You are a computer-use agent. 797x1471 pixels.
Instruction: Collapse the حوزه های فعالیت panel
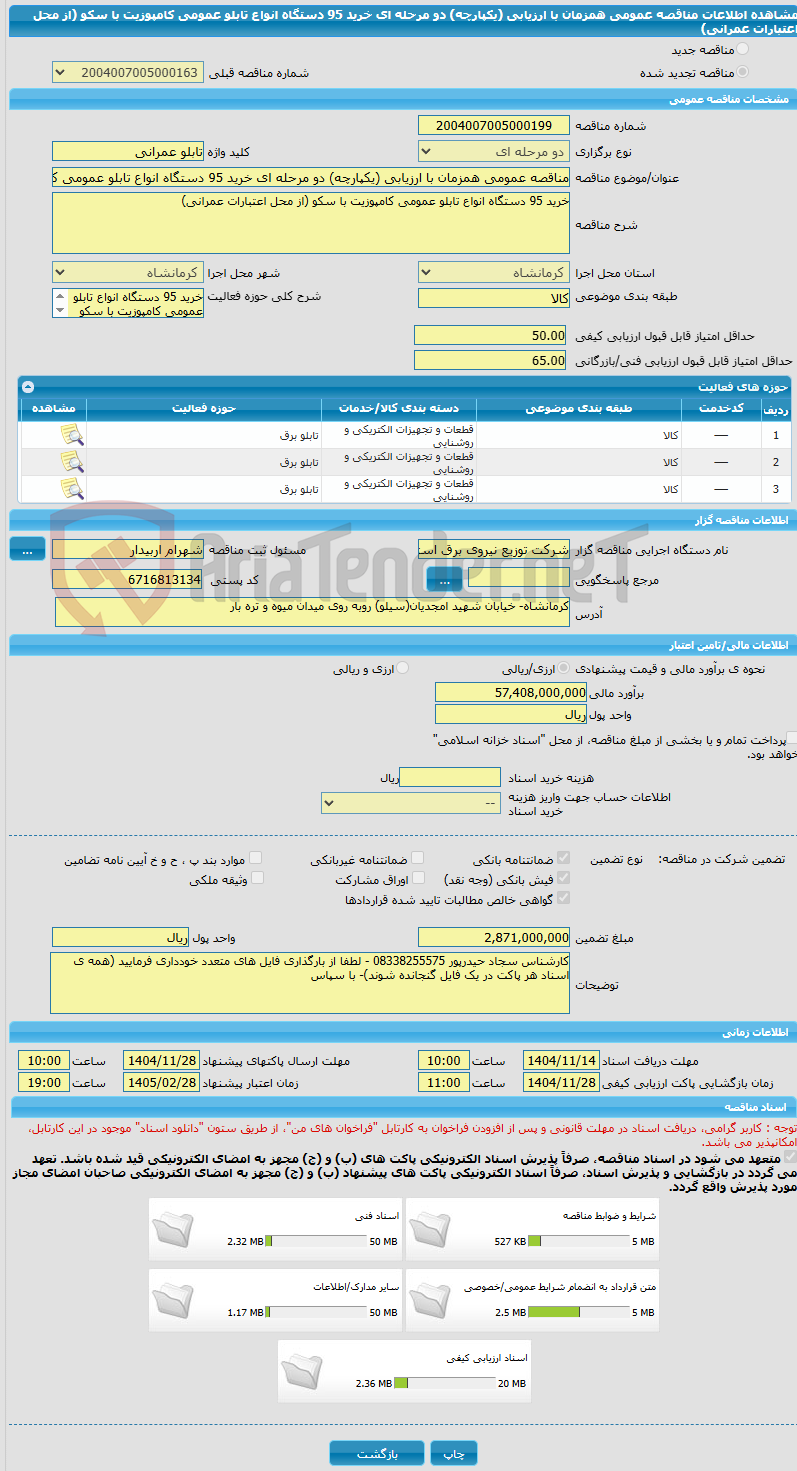[28, 386]
